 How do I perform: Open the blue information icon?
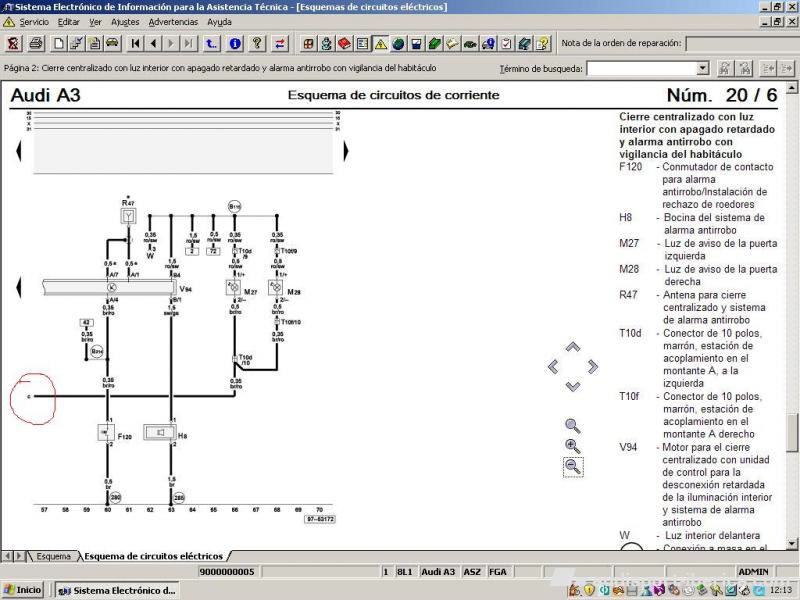235,43
